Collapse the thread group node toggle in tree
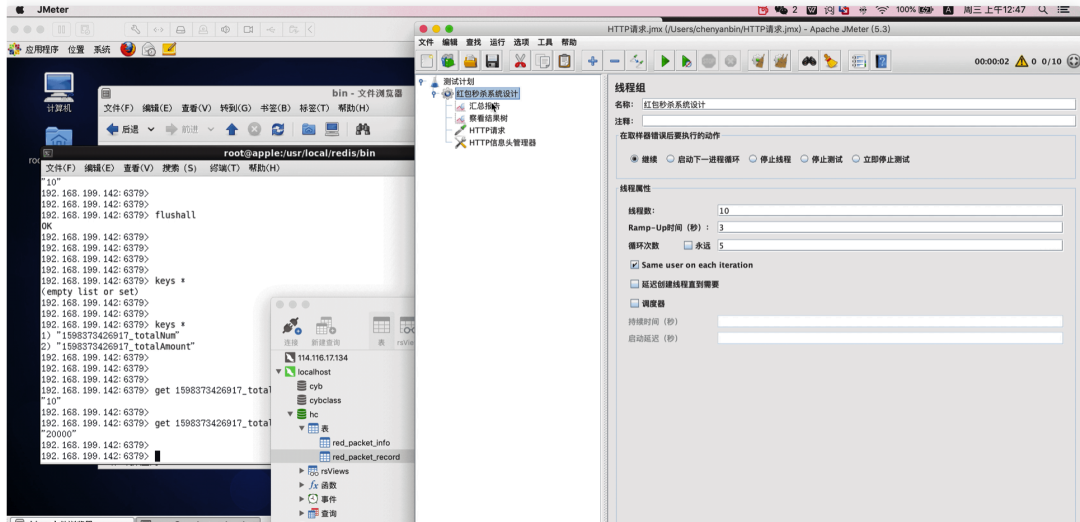This screenshot has height=522, width=1080. (x=433, y=94)
